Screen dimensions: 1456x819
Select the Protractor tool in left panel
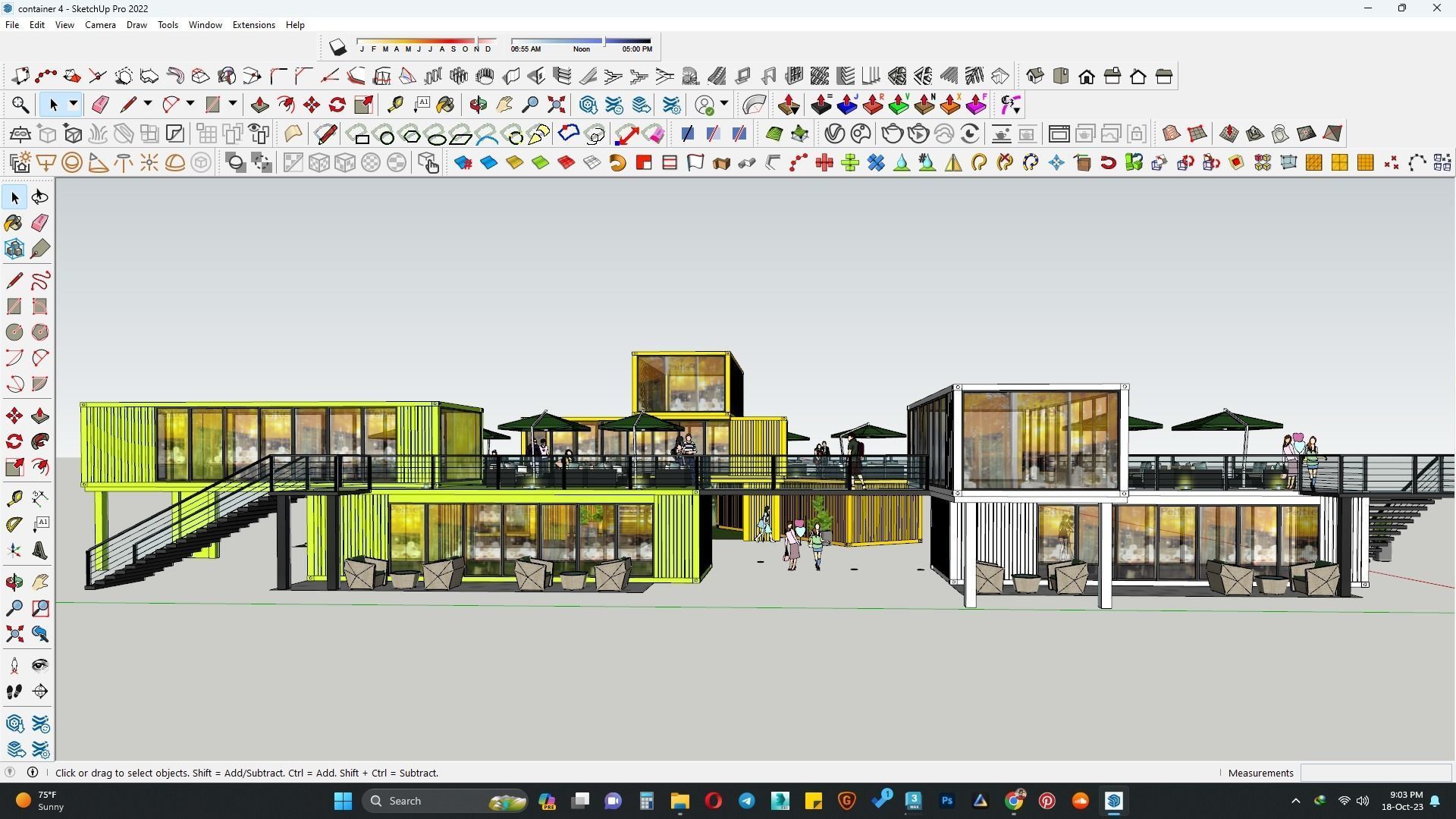[14, 524]
